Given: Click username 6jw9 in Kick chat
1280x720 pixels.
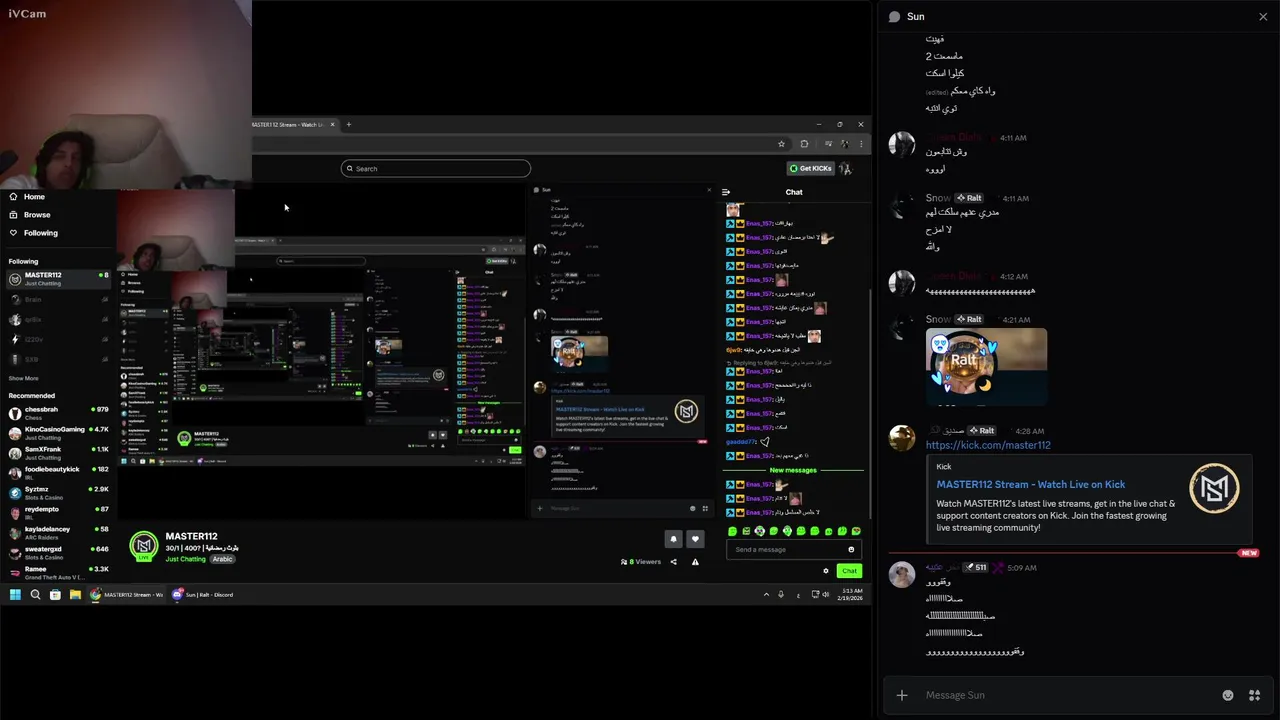Looking at the screenshot, I should [x=733, y=350].
